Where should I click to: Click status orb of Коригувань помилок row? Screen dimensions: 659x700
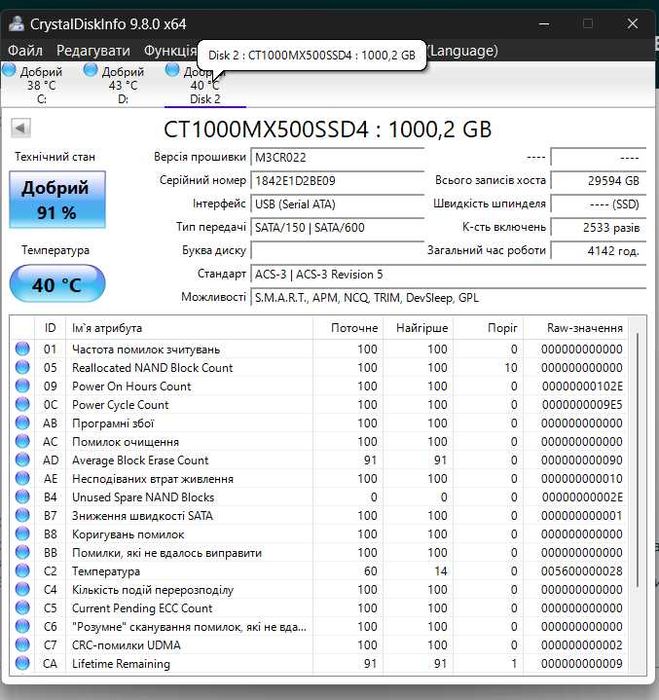(x=22, y=534)
